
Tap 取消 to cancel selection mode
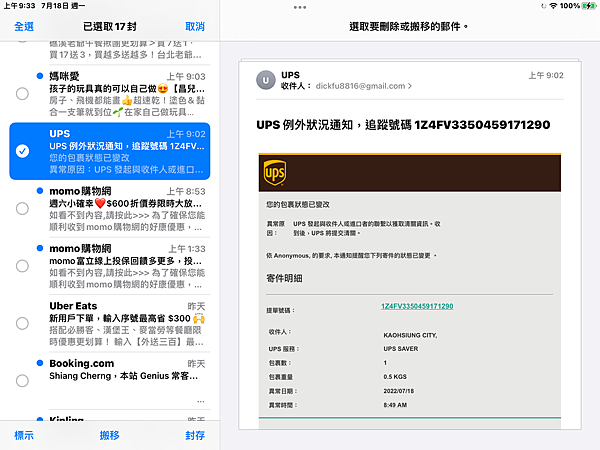(x=195, y=26)
